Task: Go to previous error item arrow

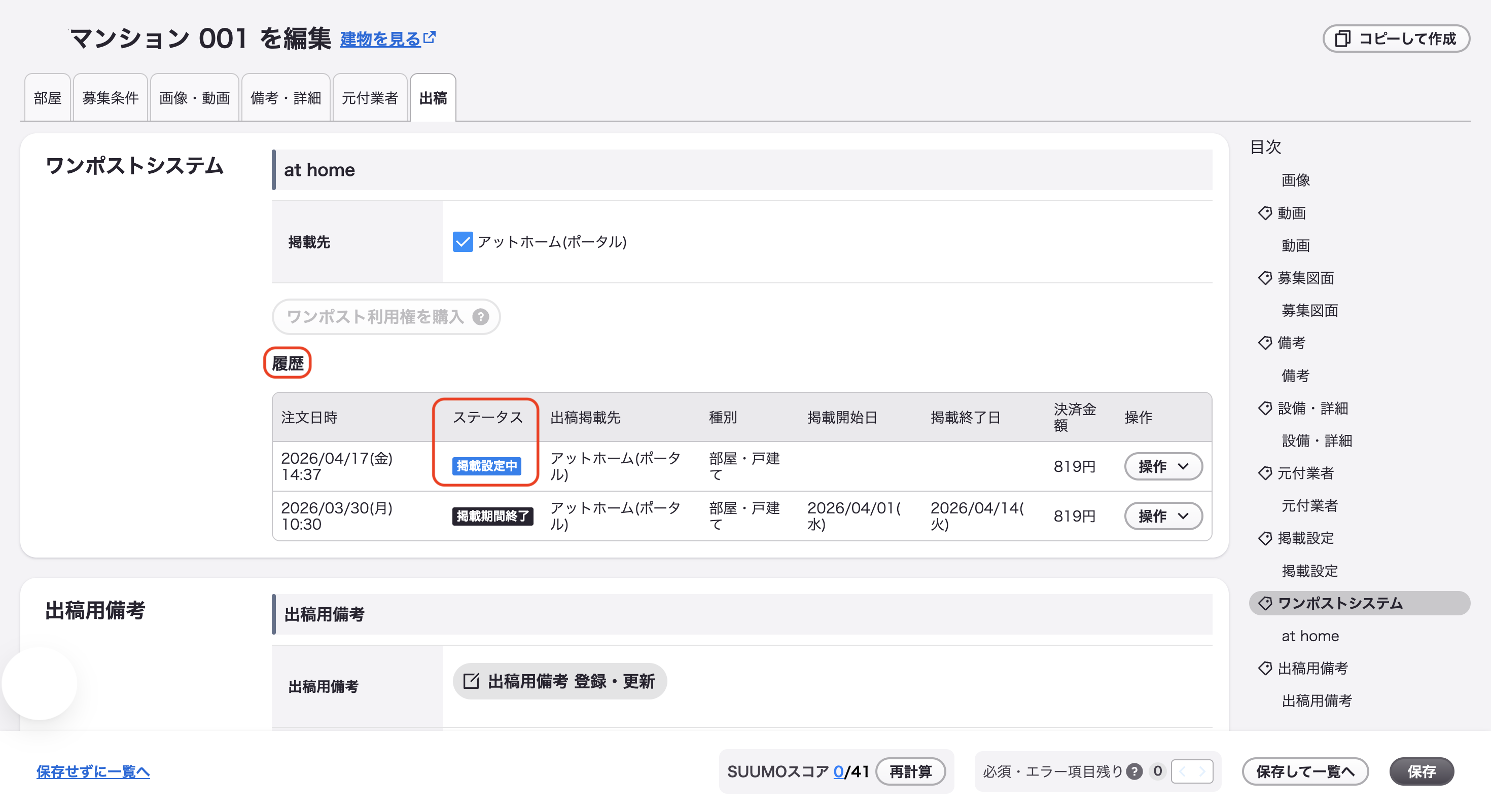Action: click(1182, 771)
